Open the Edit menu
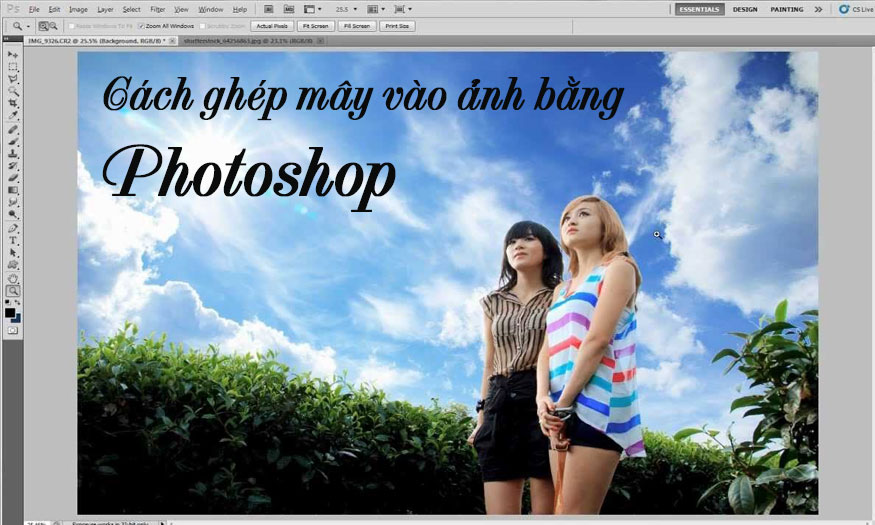The height and width of the screenshot is (525, 875). [x=54, y=9]
